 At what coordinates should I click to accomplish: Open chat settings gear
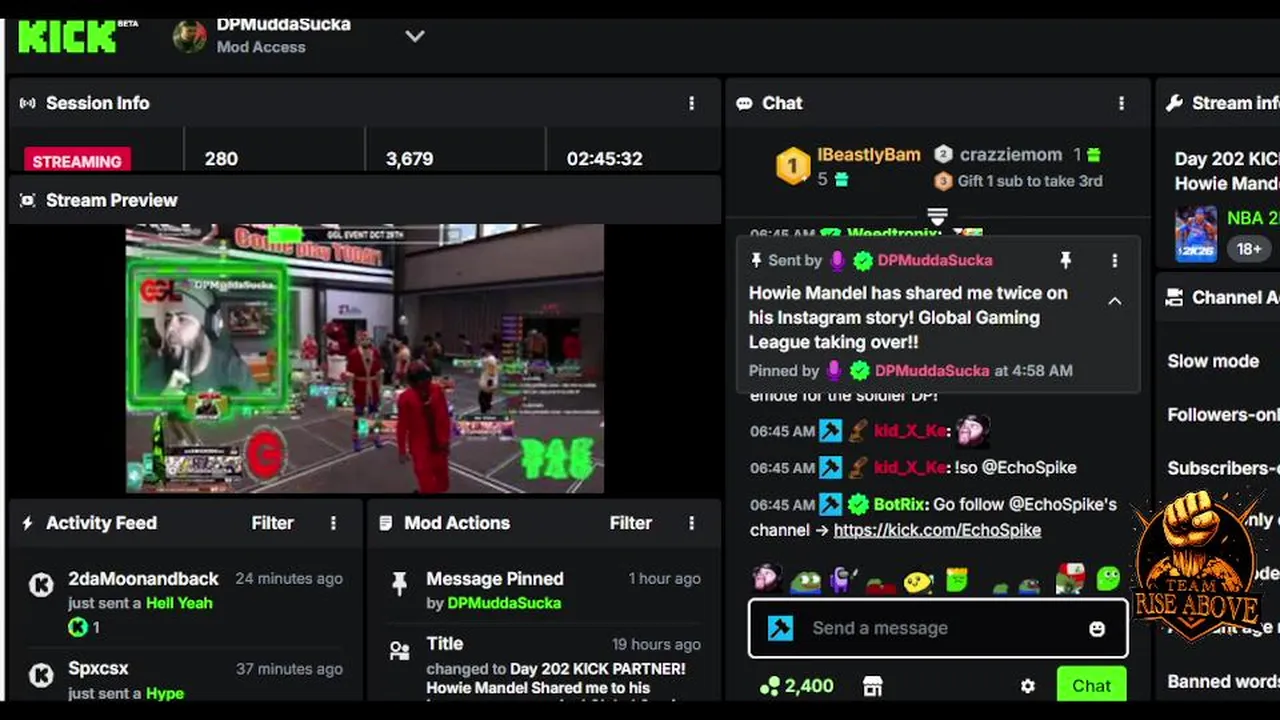click(1027, 686)
